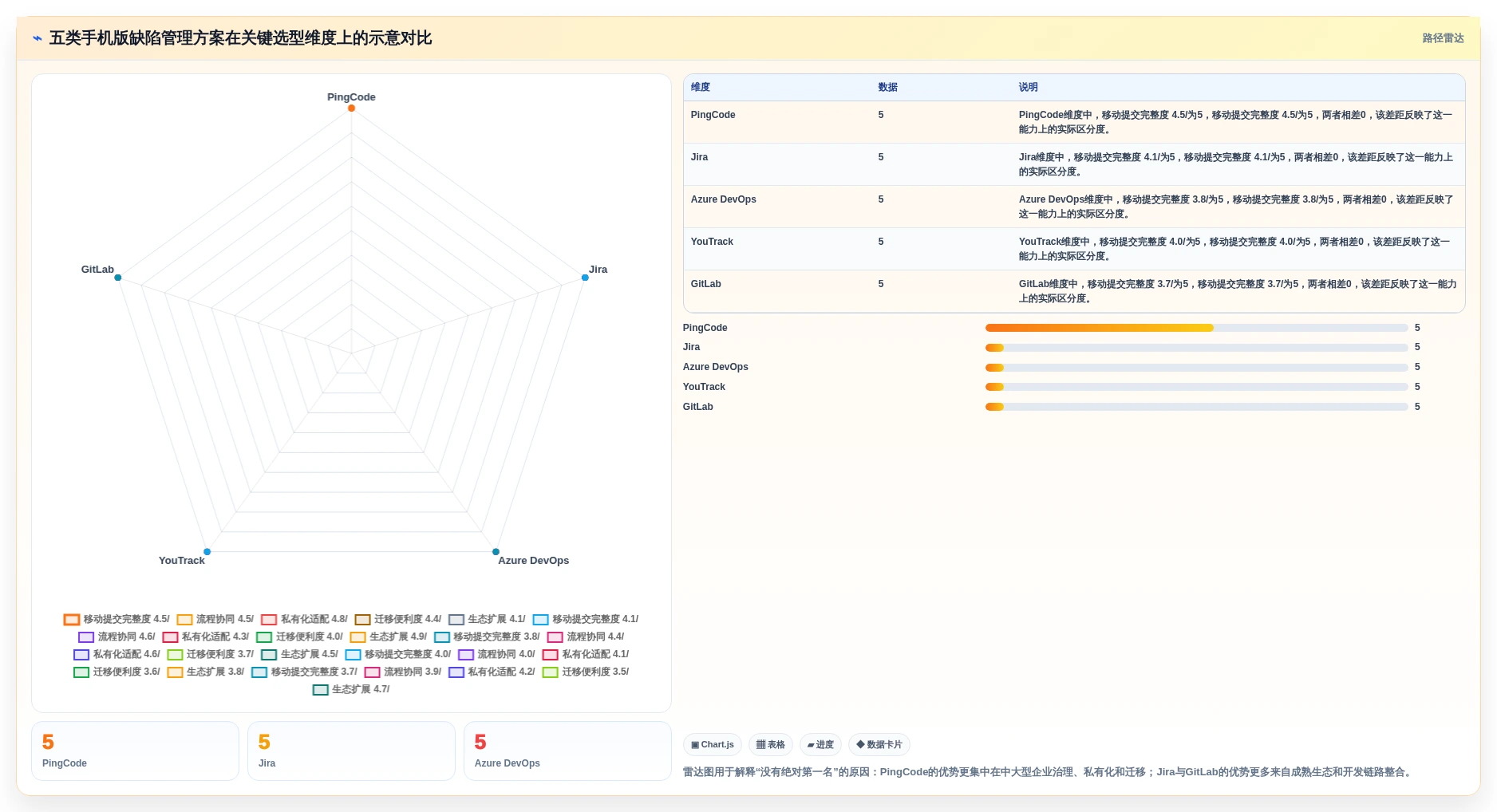
Task: Click the chart title 五类手机版缺陷管理方案
Action: point(240,38)
